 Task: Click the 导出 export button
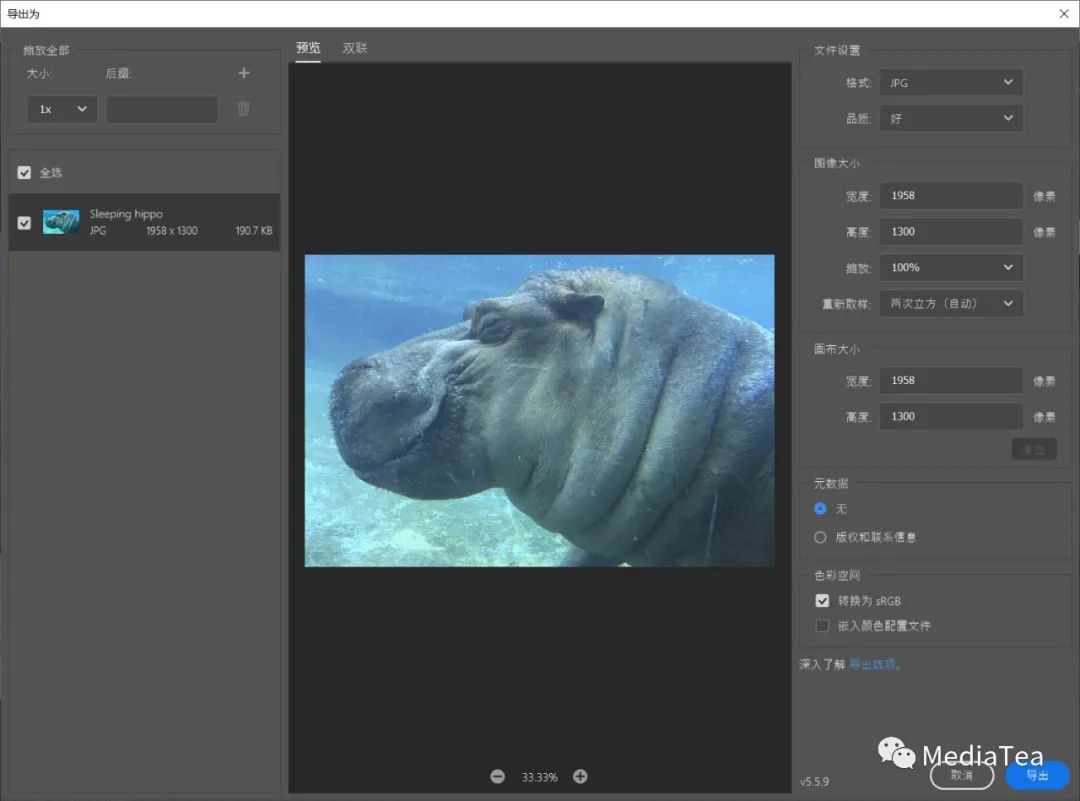[1037, 776]
